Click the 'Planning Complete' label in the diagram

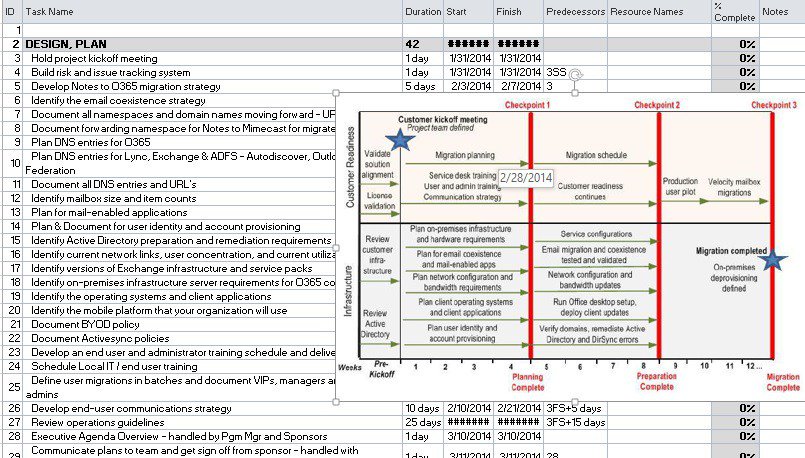[x=527, y=382]
